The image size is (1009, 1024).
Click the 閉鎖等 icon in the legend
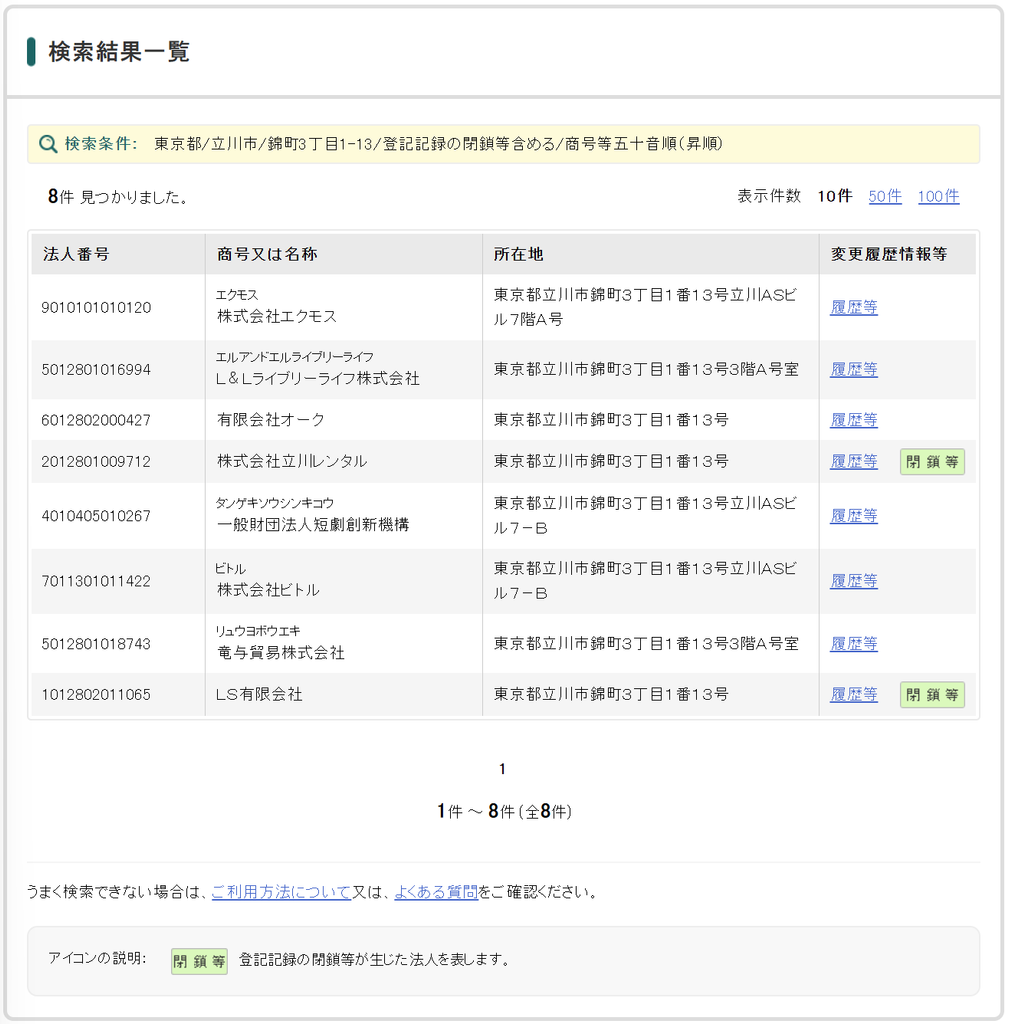coord(199,961)
